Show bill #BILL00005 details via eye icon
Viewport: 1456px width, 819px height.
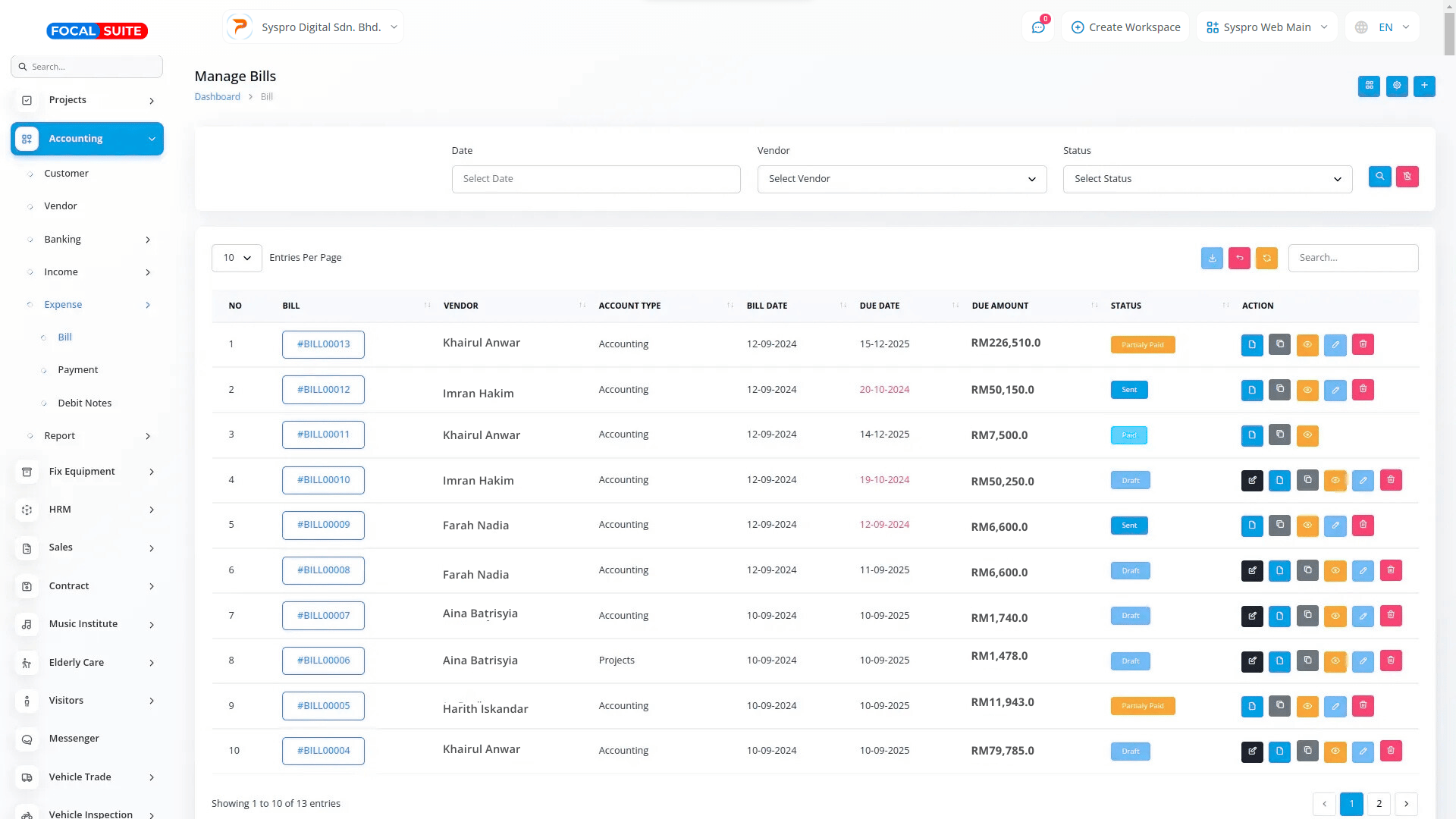click(1307, 706)
